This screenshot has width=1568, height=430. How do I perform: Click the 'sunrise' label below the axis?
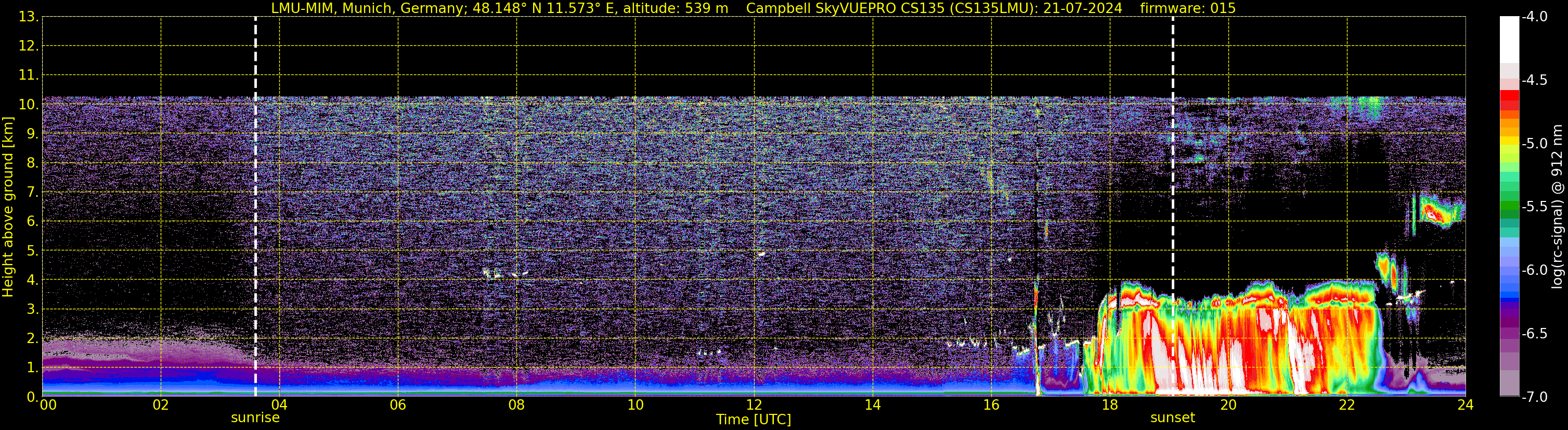tap(255, 418)
